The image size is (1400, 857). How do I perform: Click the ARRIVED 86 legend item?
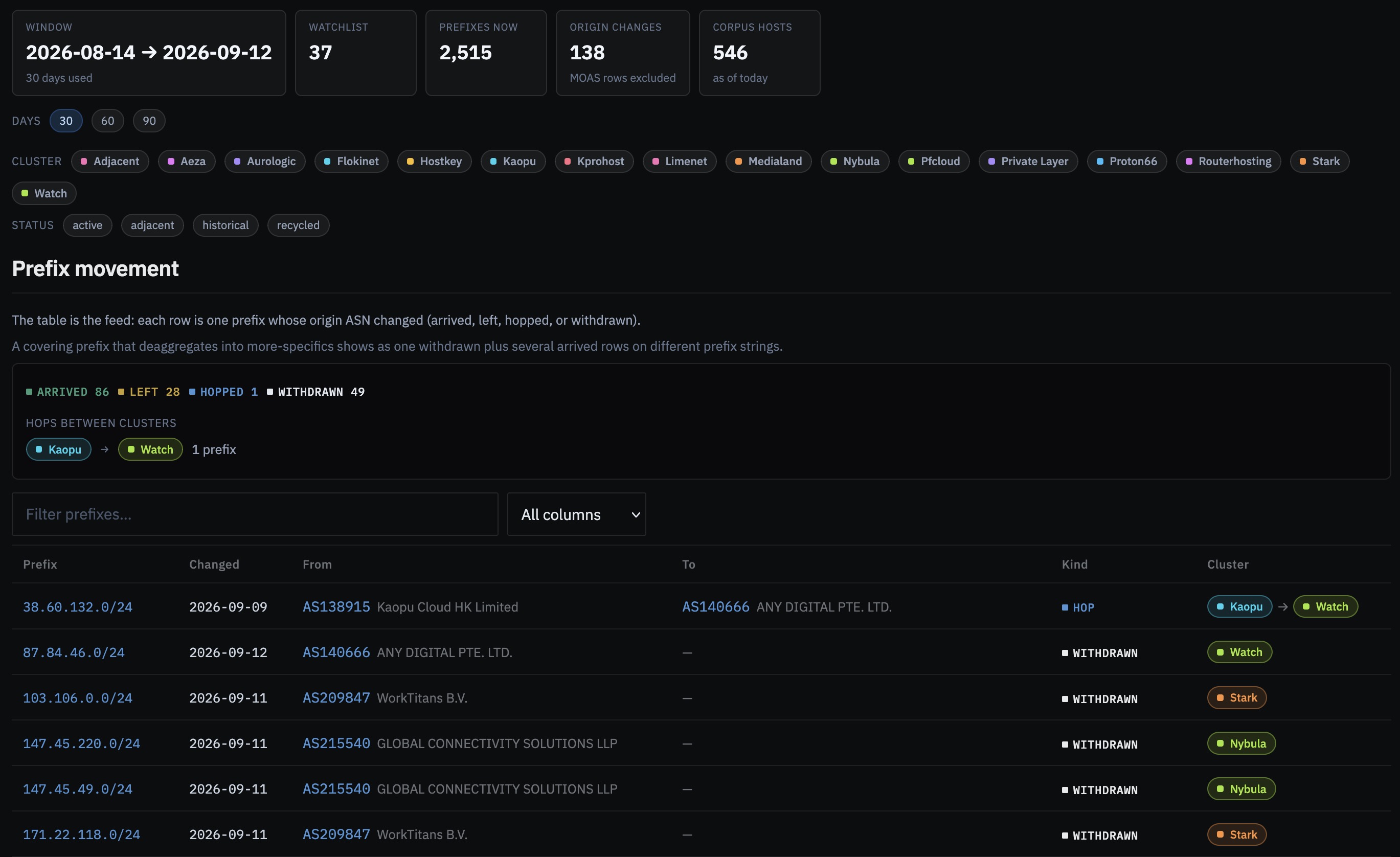click(67, 392)
